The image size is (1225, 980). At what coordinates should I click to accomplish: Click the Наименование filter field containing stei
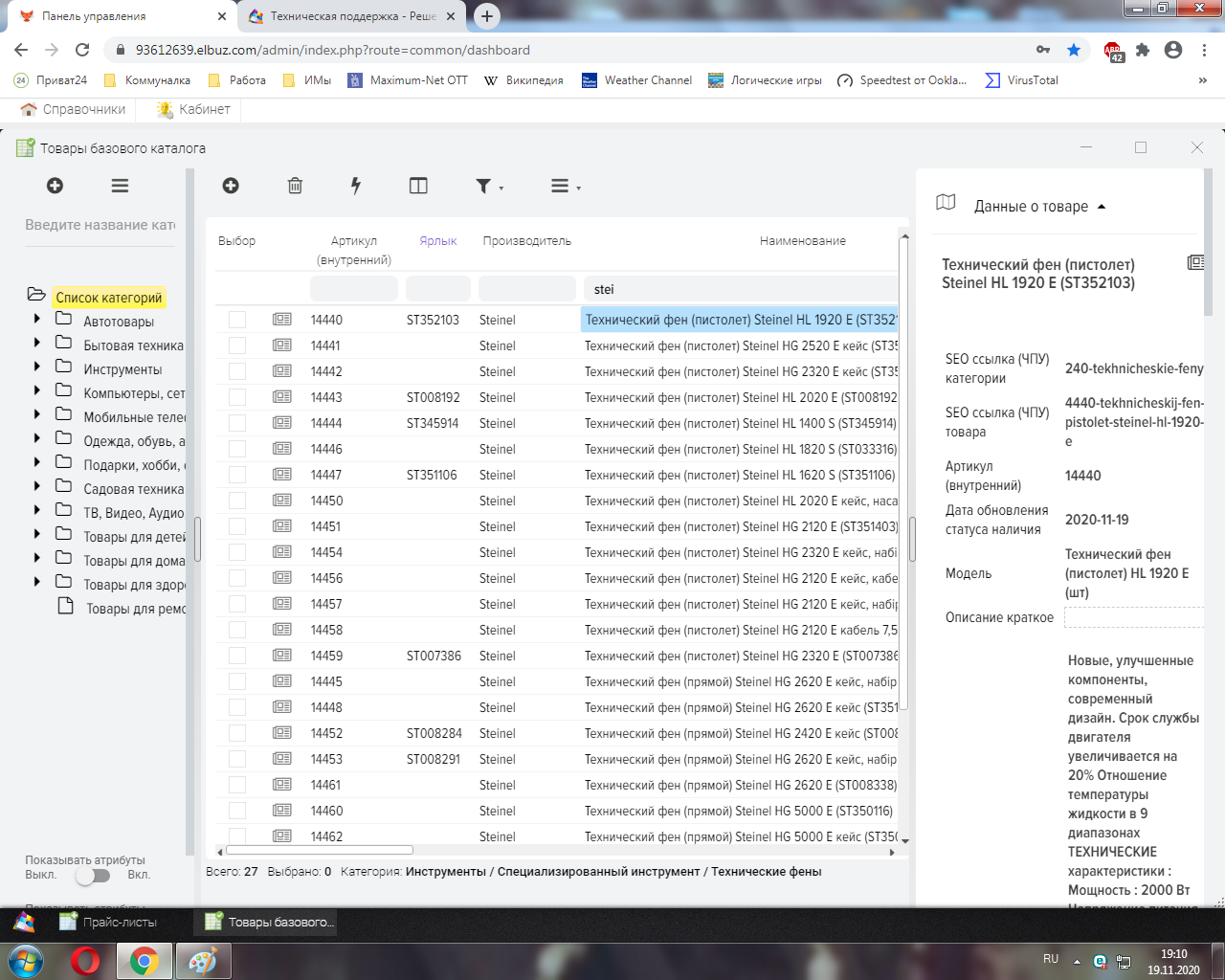[x=741, y=288]
